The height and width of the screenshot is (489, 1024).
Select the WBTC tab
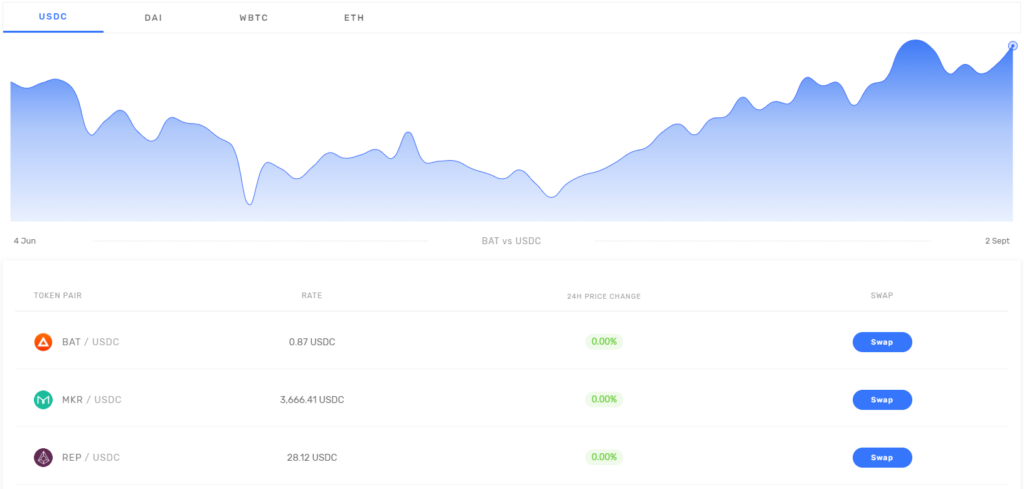253,18
